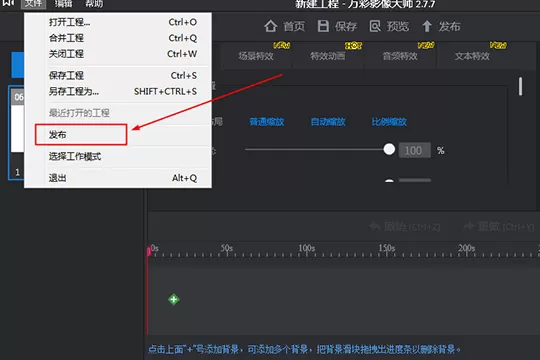Click the green plus add-background icon
540x360 pixels.
174,299
